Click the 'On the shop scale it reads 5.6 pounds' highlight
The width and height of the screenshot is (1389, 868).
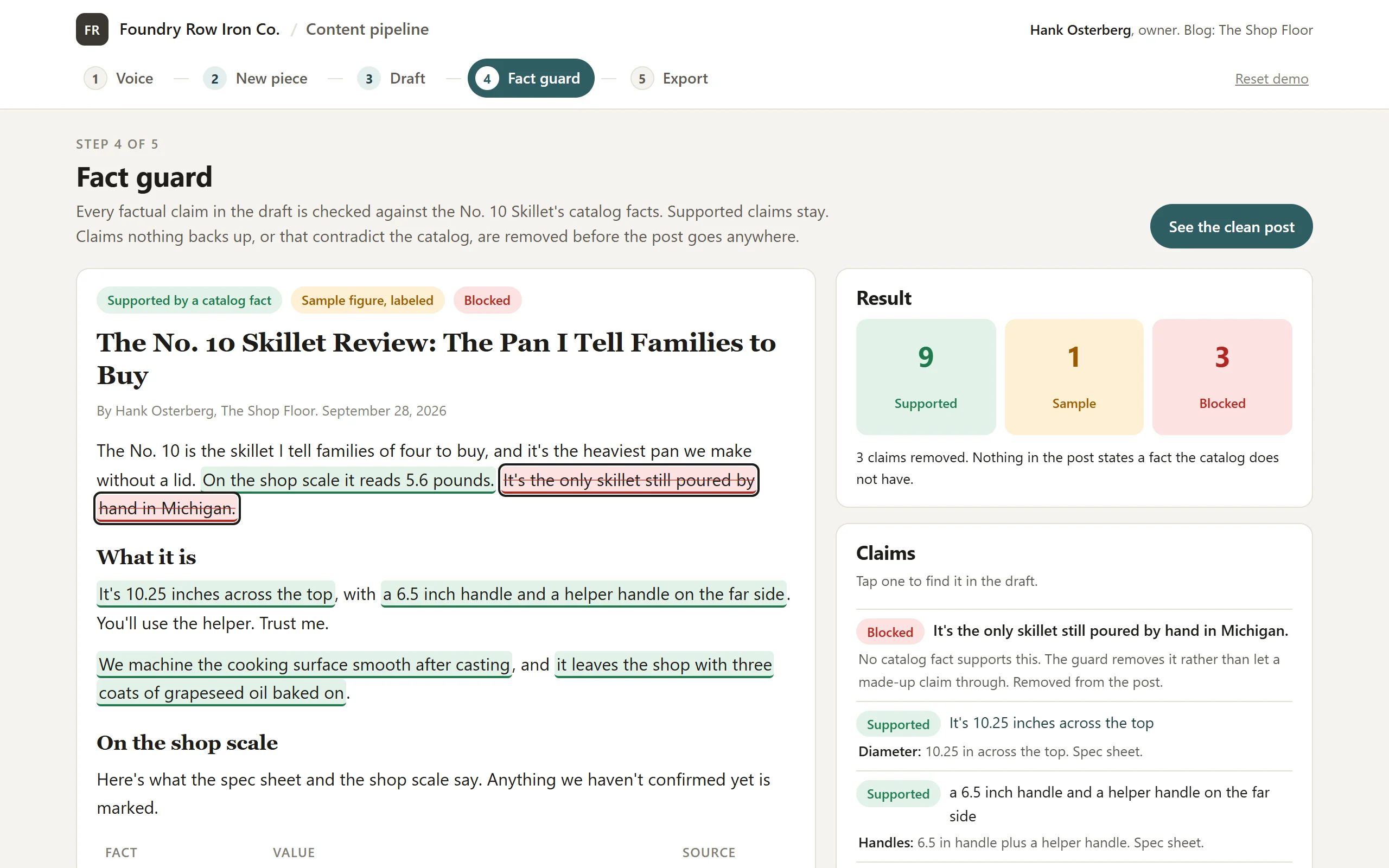[x=348, y=480]
